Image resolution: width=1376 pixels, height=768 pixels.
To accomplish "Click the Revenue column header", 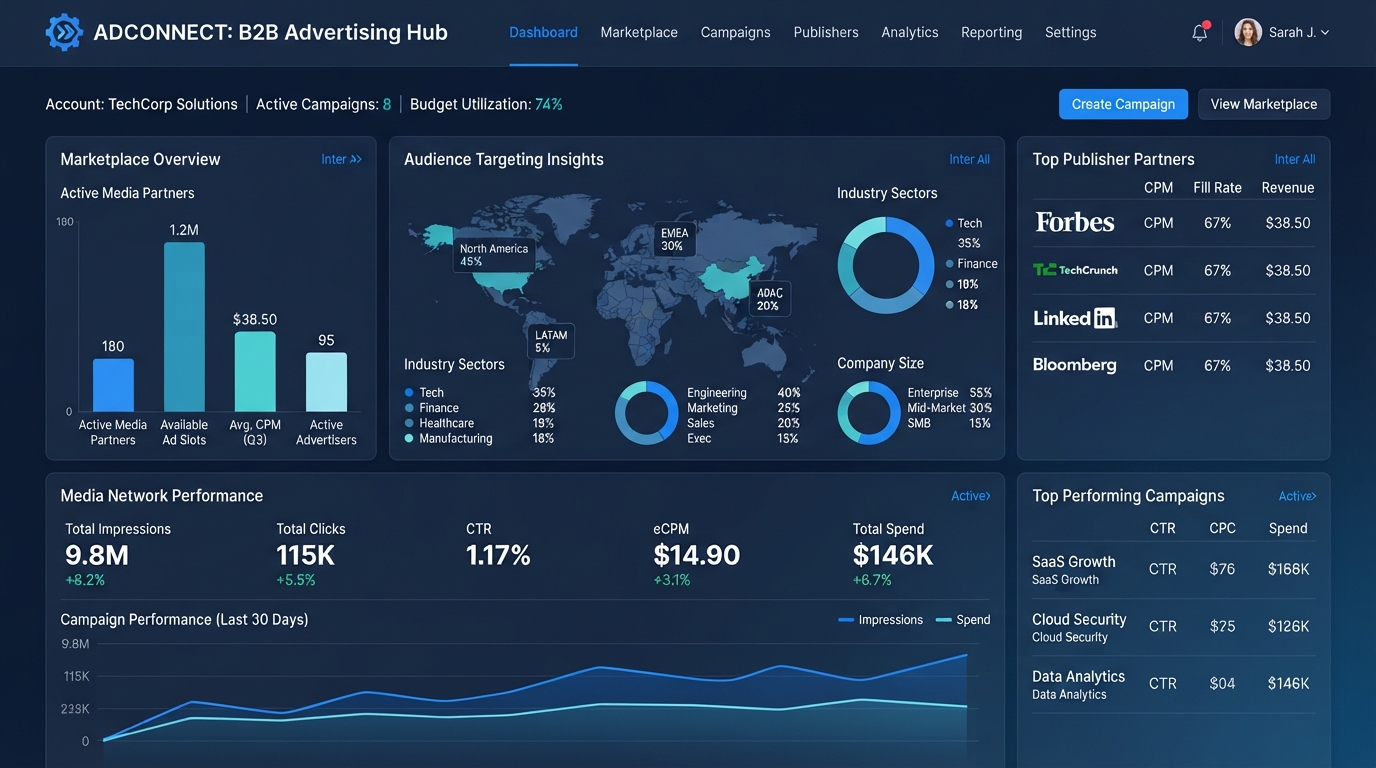I will point(1288,188).
